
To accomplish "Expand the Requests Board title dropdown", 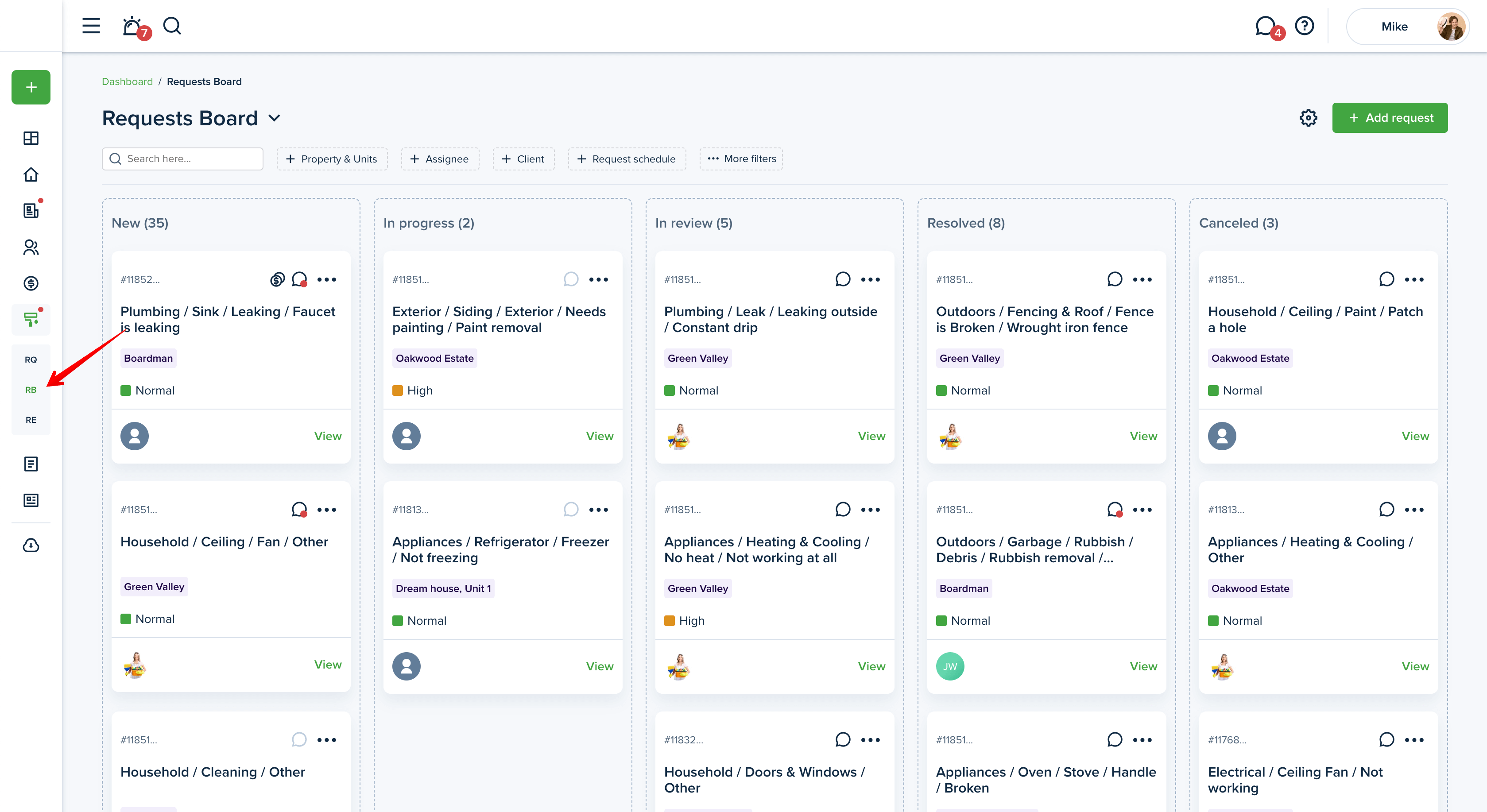I will (275, 118).
